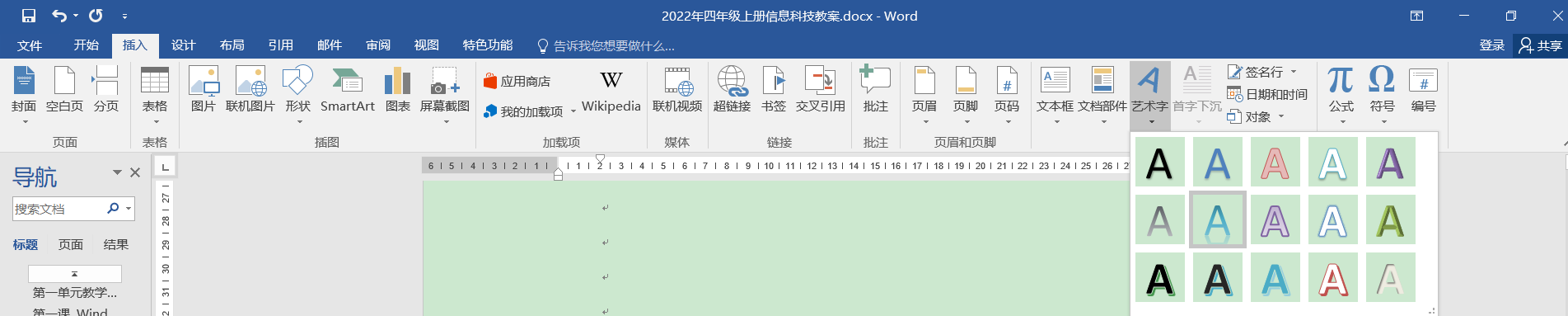
Task: Open 文档部件 quick parts menu
Action: pyautogui.click(x=1102, y=95)
